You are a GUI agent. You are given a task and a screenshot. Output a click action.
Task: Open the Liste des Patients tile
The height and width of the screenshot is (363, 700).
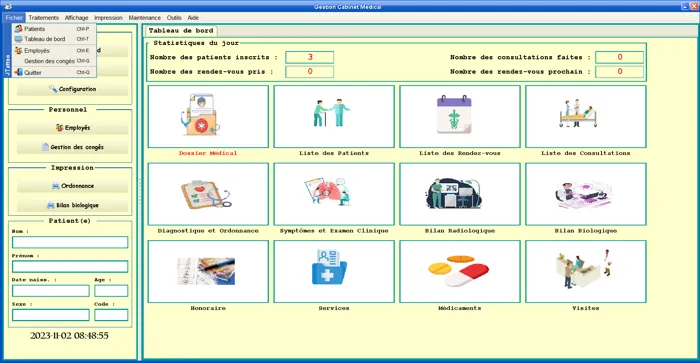[x=334, y=117]
